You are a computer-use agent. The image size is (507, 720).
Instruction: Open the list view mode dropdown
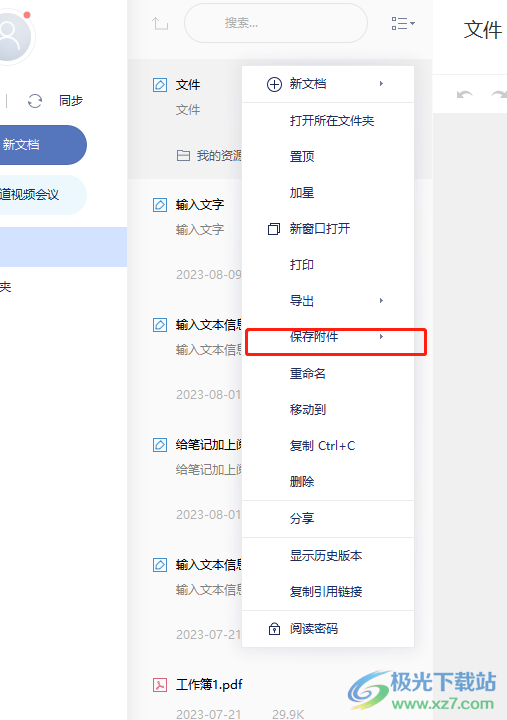(x=403, y=23)
